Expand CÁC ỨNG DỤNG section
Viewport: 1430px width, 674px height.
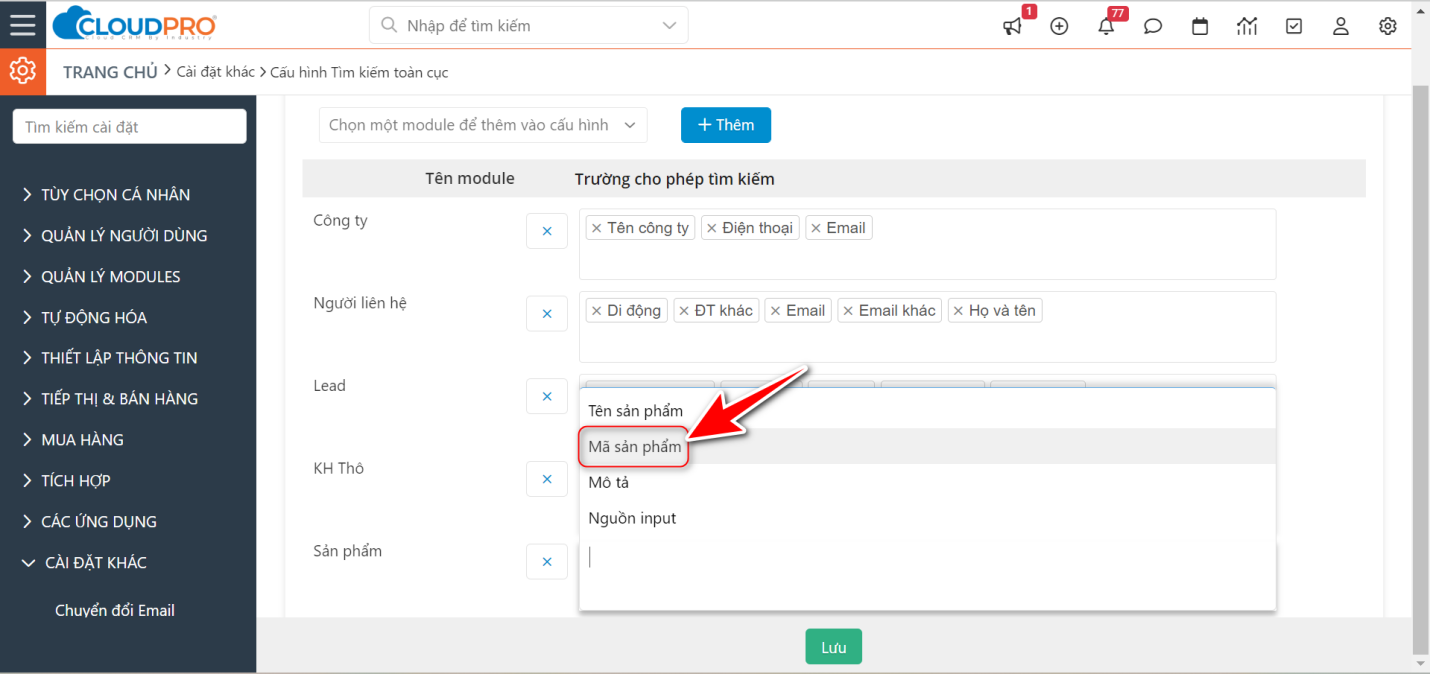click(89, 522)
